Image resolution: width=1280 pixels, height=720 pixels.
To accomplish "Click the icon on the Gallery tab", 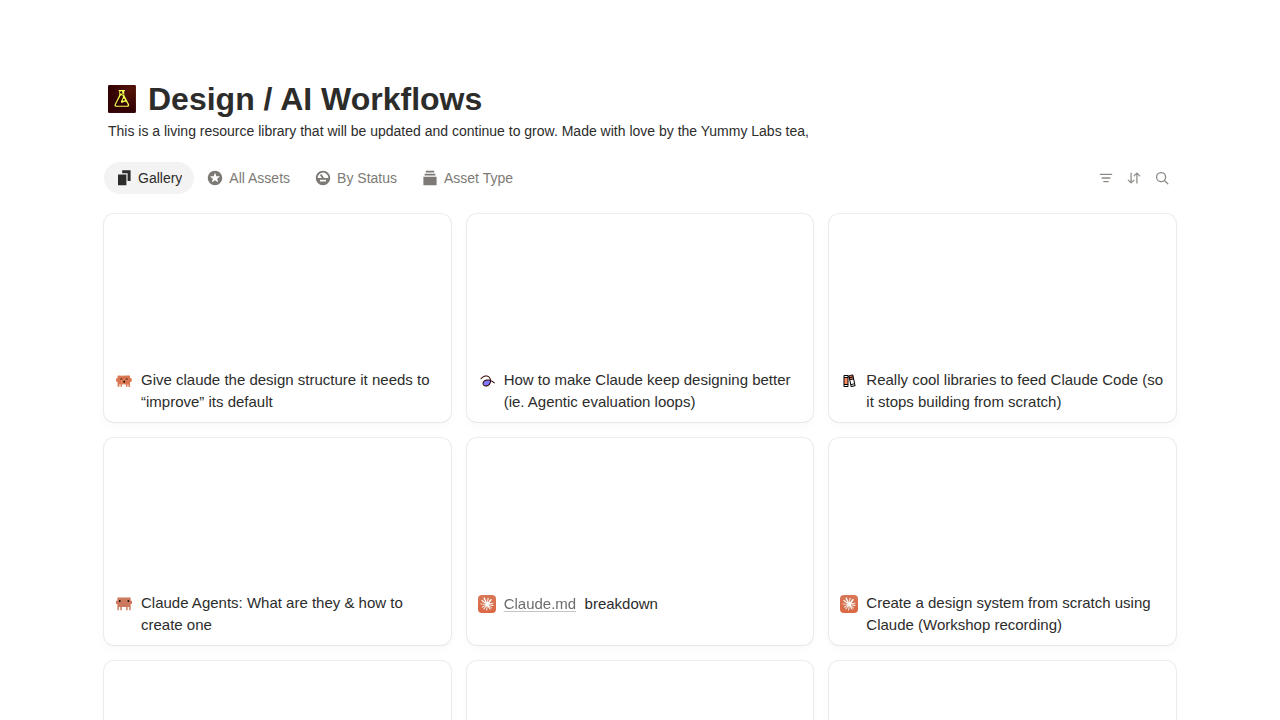I will click(124, 178).
